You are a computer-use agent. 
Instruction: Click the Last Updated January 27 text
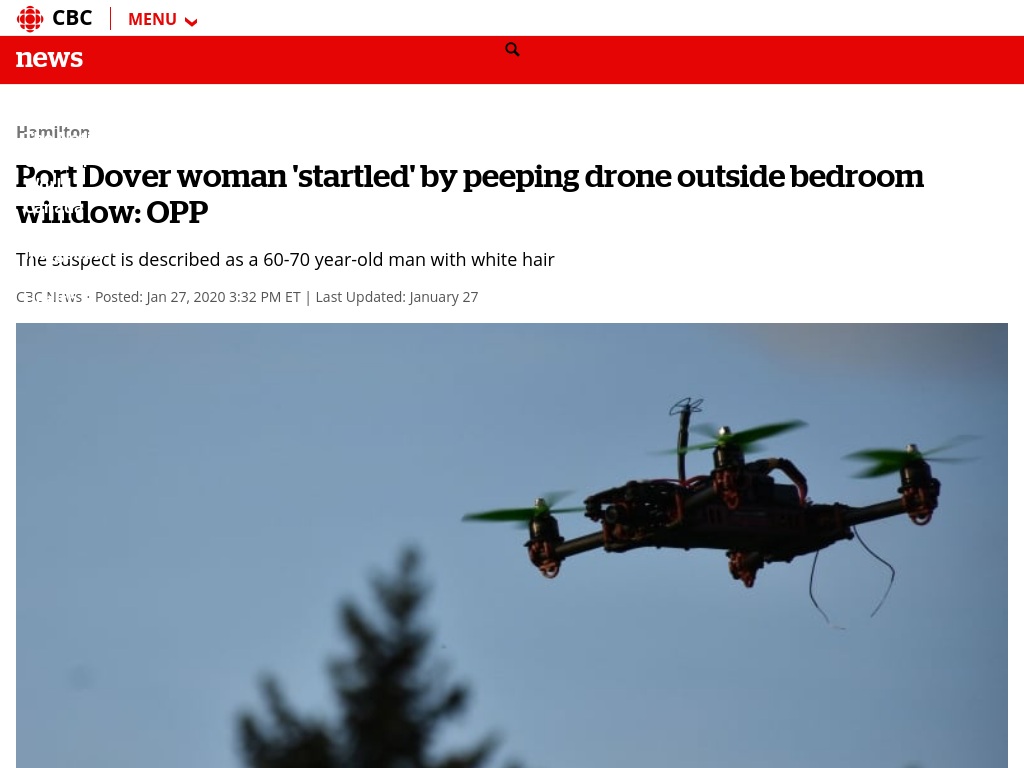pyautogui.click(x=396, y=297)
